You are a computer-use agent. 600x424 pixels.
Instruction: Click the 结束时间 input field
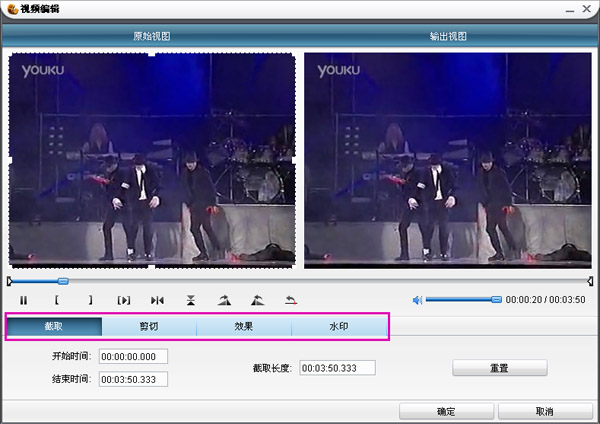click(x=133, y=379)
